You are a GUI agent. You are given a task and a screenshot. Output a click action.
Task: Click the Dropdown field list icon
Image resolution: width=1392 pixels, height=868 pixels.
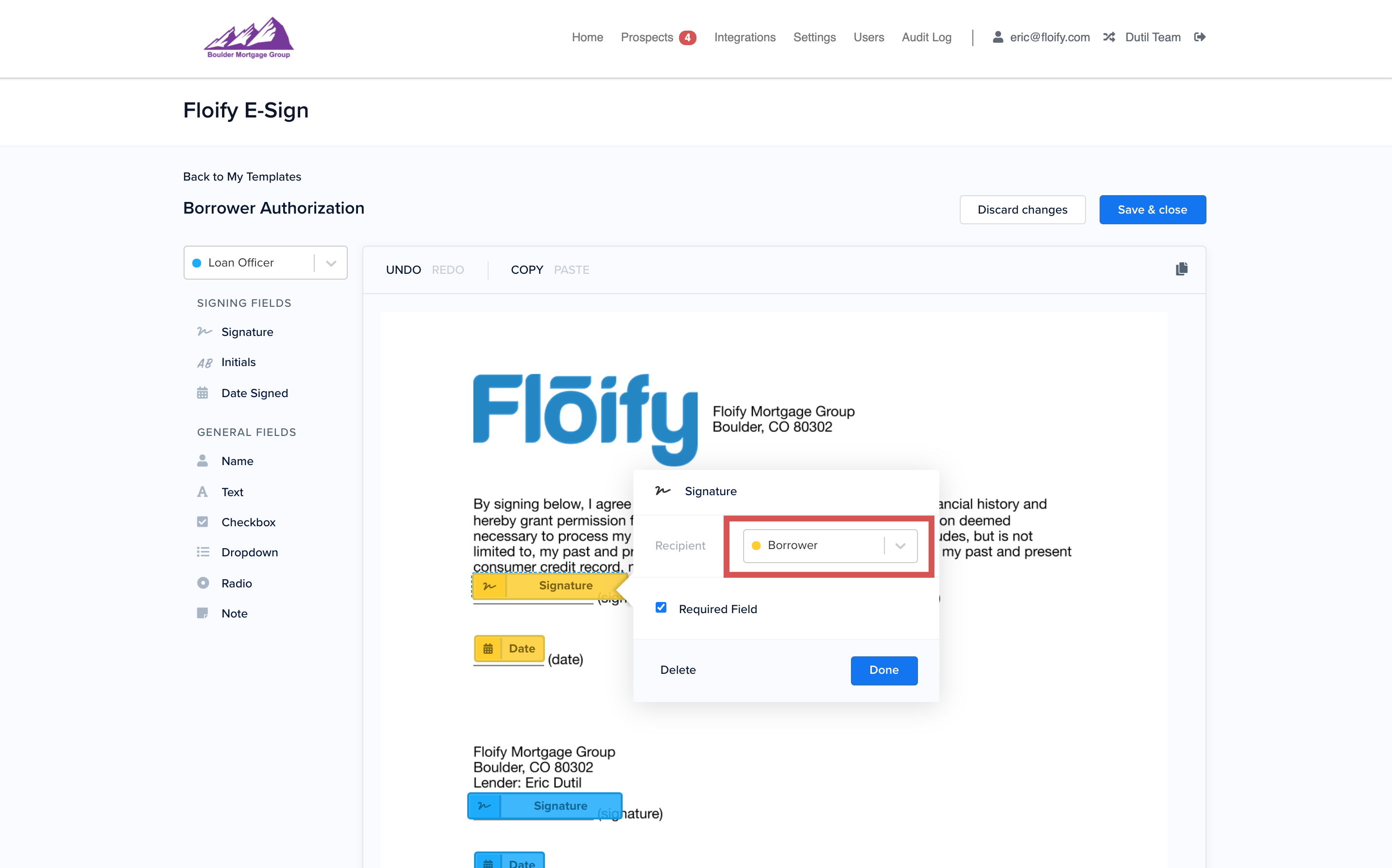click(x=203, y=552)
